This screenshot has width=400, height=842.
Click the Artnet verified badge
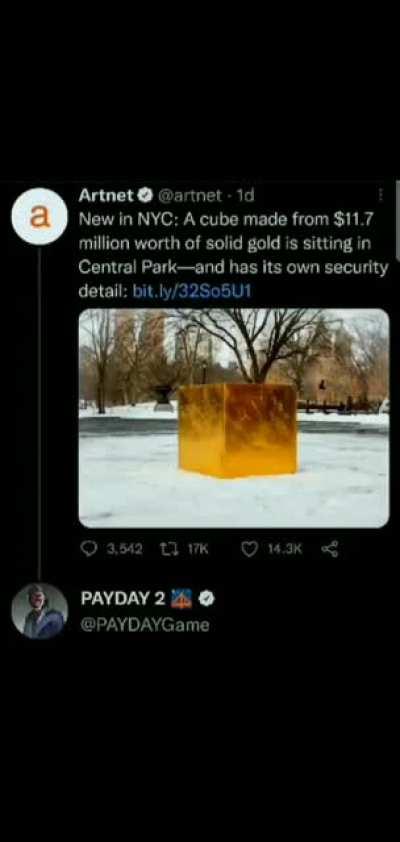point(146,196)
